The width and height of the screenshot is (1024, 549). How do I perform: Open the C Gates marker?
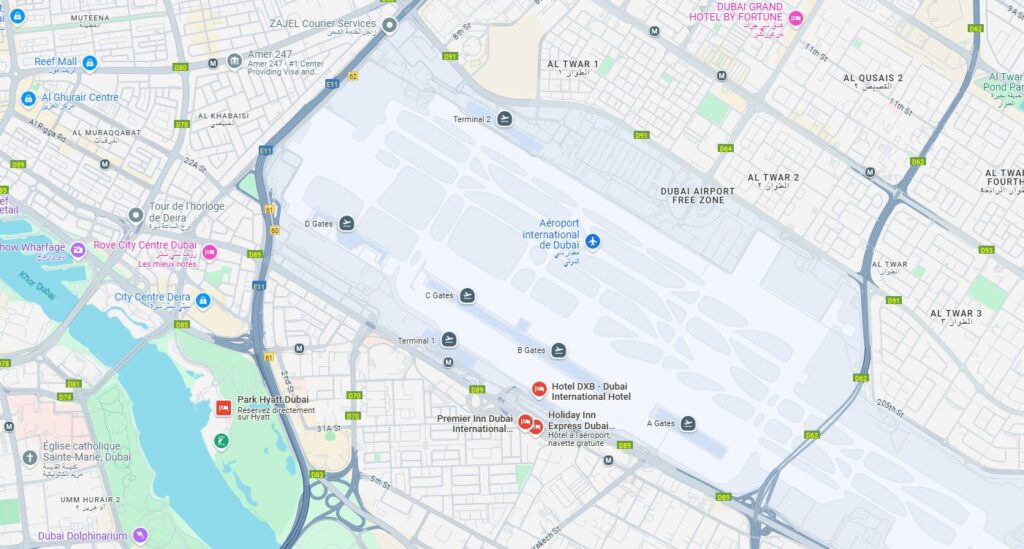click(x=467, y=296)
